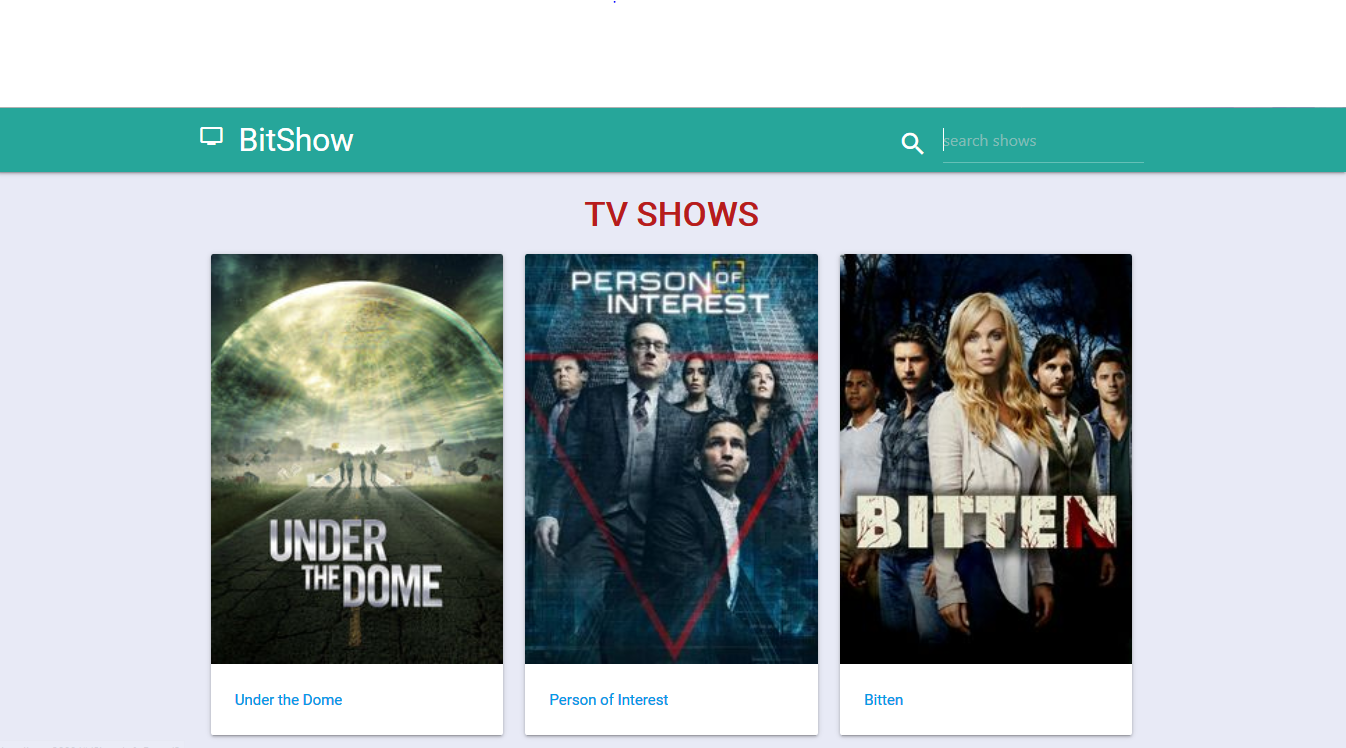This screenshot has height=748, width=1346.
Task: Click the BITTEN logo text on poster
Action: coord(986,522)
